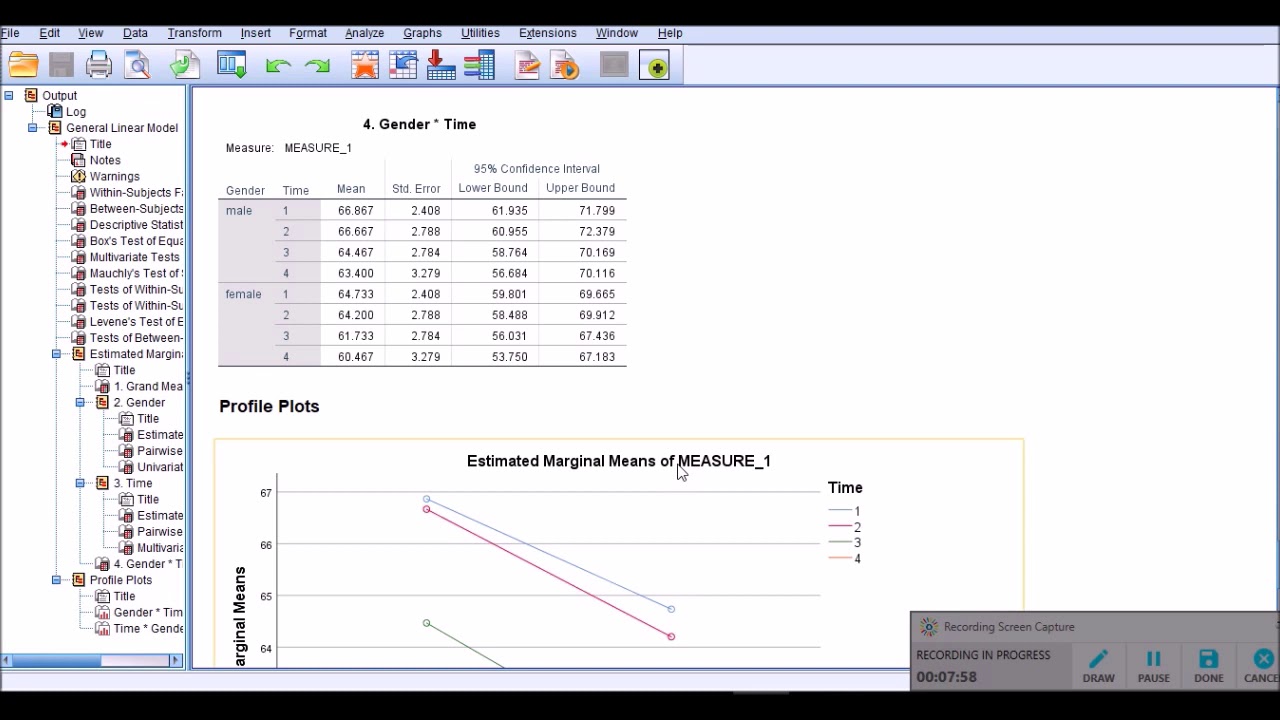Screen dimensions: 1280x720
Task: Open the Analyze menu
Action: click(364, 33)
